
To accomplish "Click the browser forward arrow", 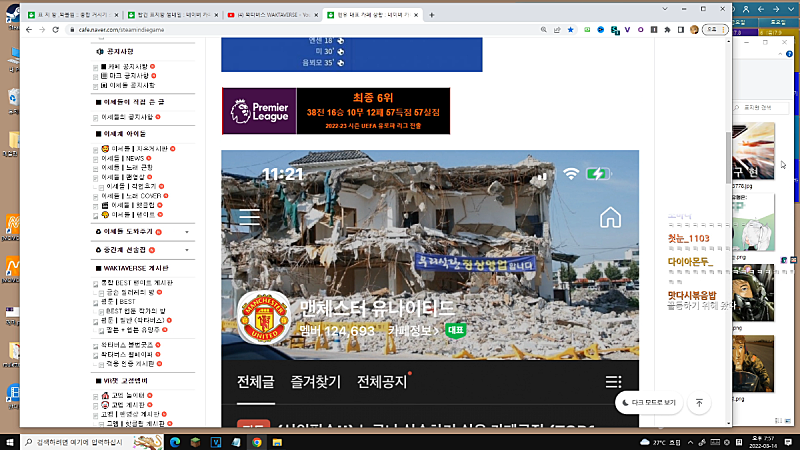I will 42,30.
